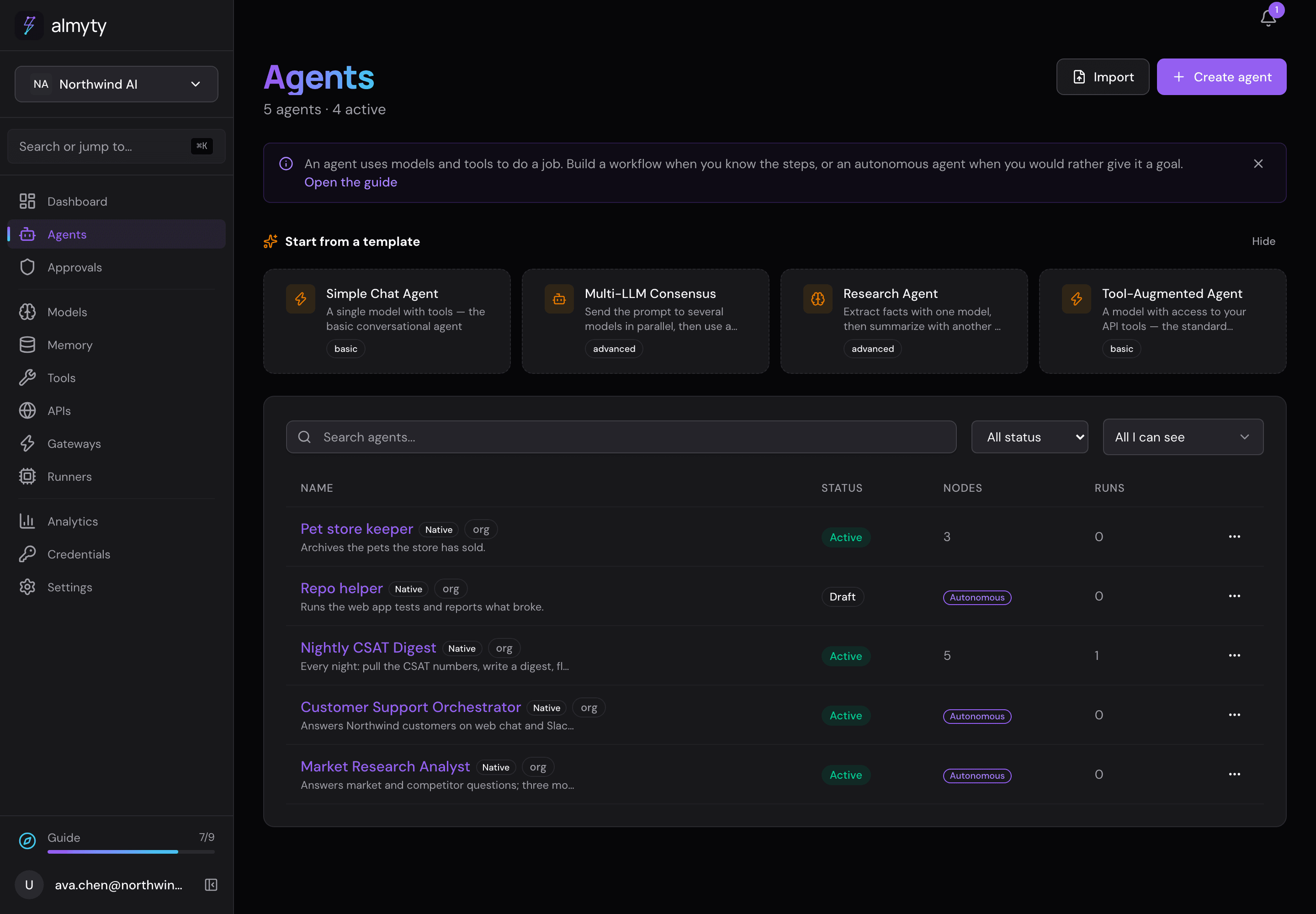Click Create agent button
Image resolution: width=1316 pixels, height=914 pixels.
click(x=1221, y=77)
